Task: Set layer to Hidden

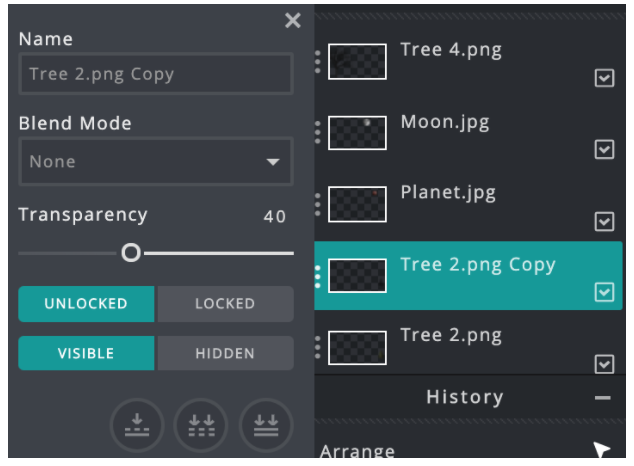Action: tap(225, 353)
